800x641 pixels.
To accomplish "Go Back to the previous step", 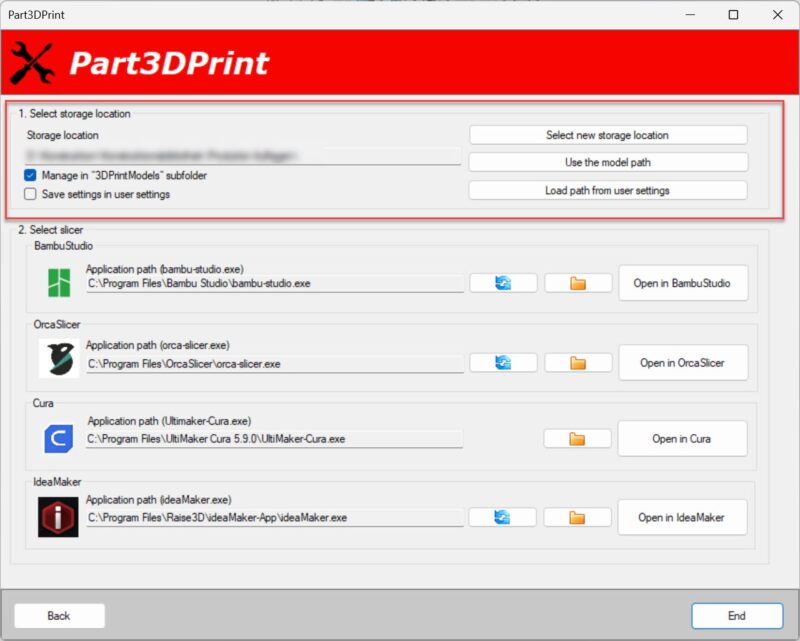I will click(x=59, y=616).
